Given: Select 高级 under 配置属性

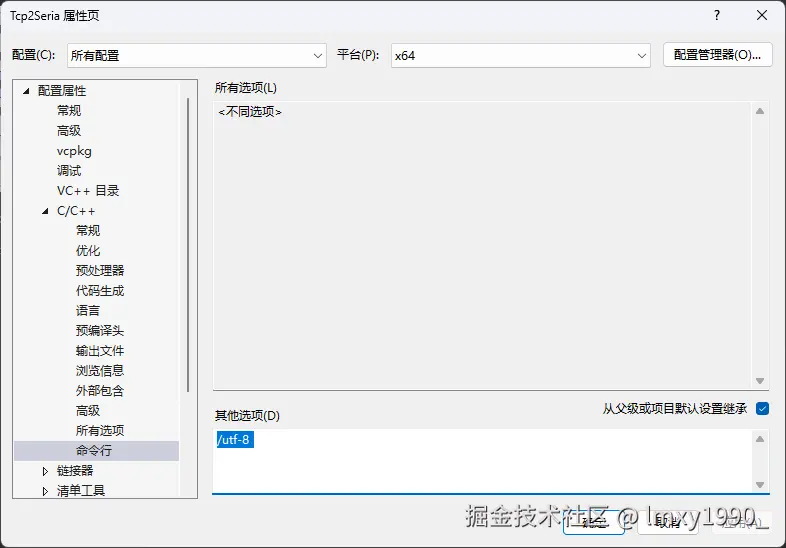Looking at the screenshot, I should [x=69, y=130].
